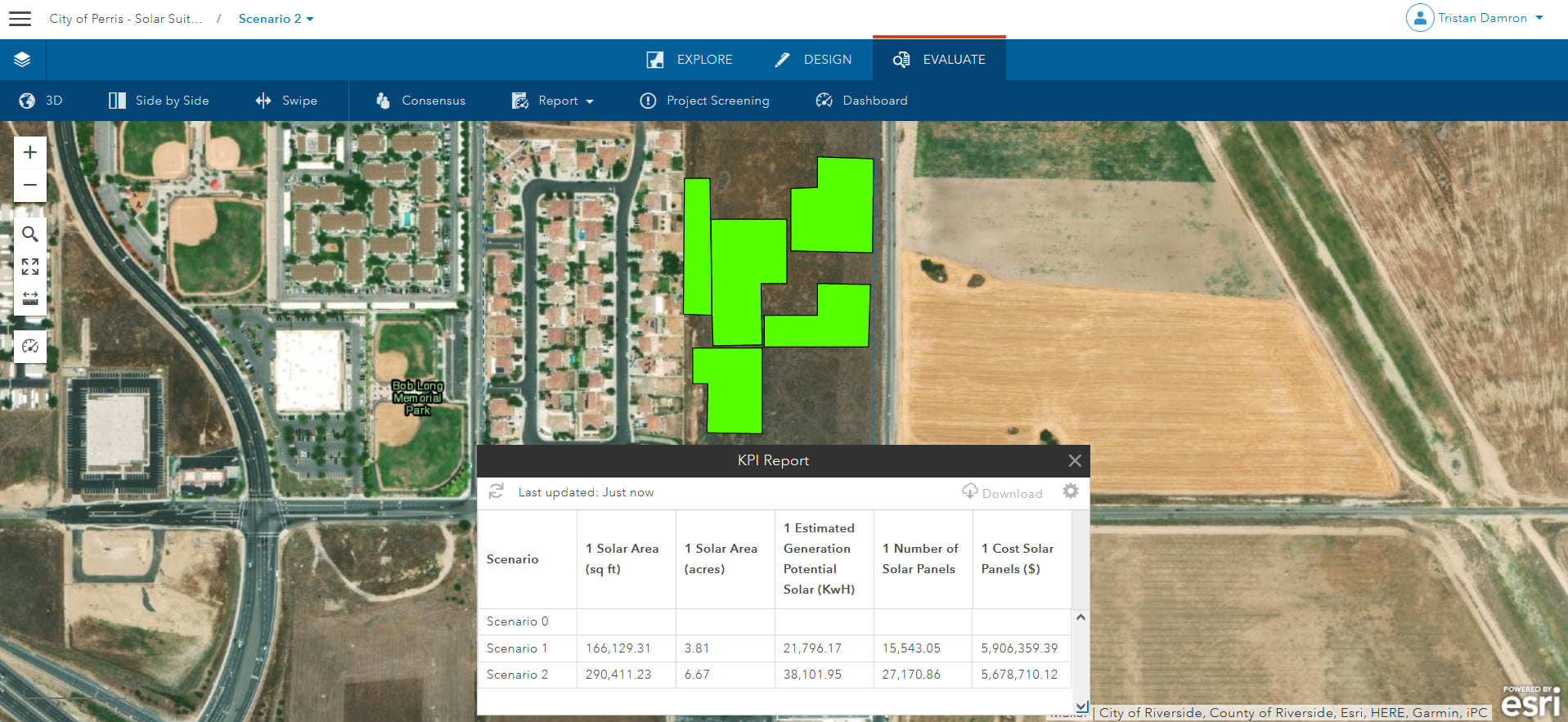The height and width of the screenshot is (722, 1568).
Task: Select the acres value 3.81
Action: point(697,648)
